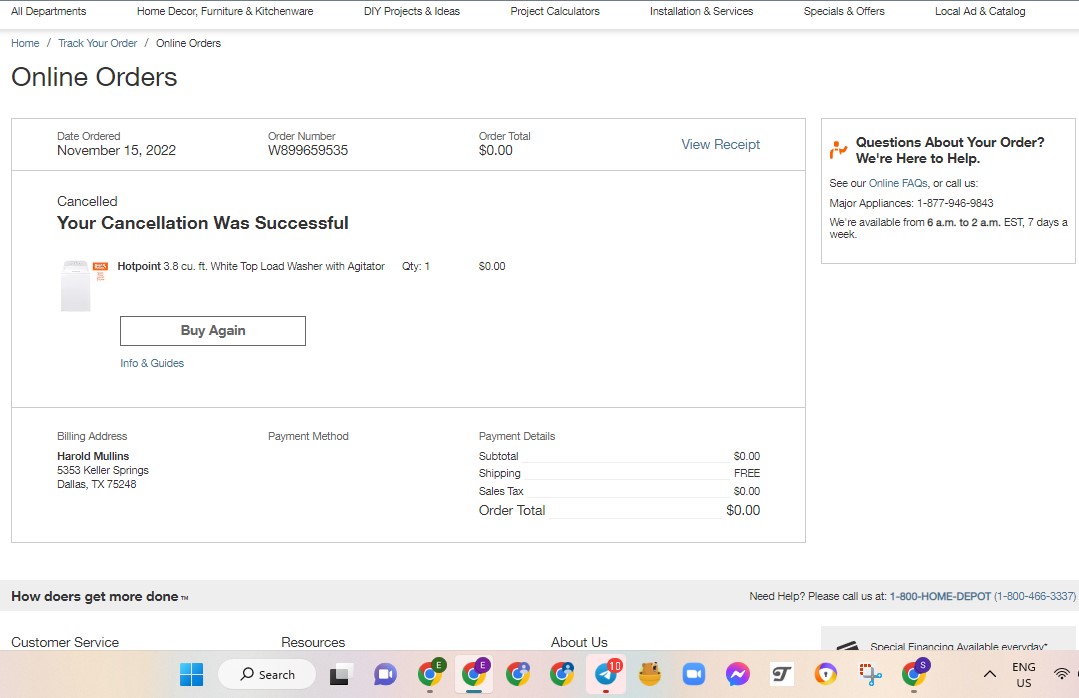Image resolution: width=1079 pixels, height=698 pixels.
Task: Open the ENG US language switcher
Action: pos(1024,675)
